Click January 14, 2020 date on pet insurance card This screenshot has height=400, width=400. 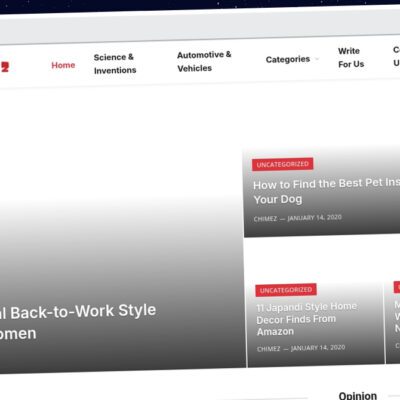pos(314,218)
